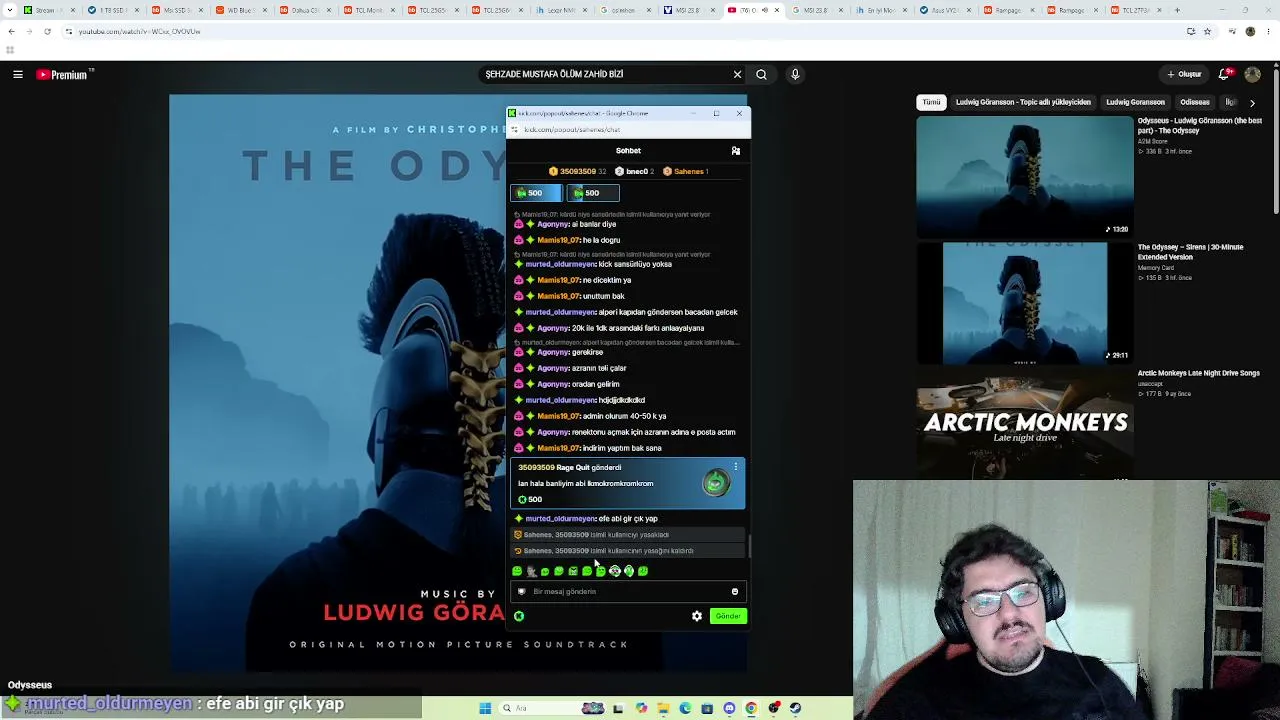Open the Chrome apps grid shortcut
1280x720 pixels.
click(10, 50)
